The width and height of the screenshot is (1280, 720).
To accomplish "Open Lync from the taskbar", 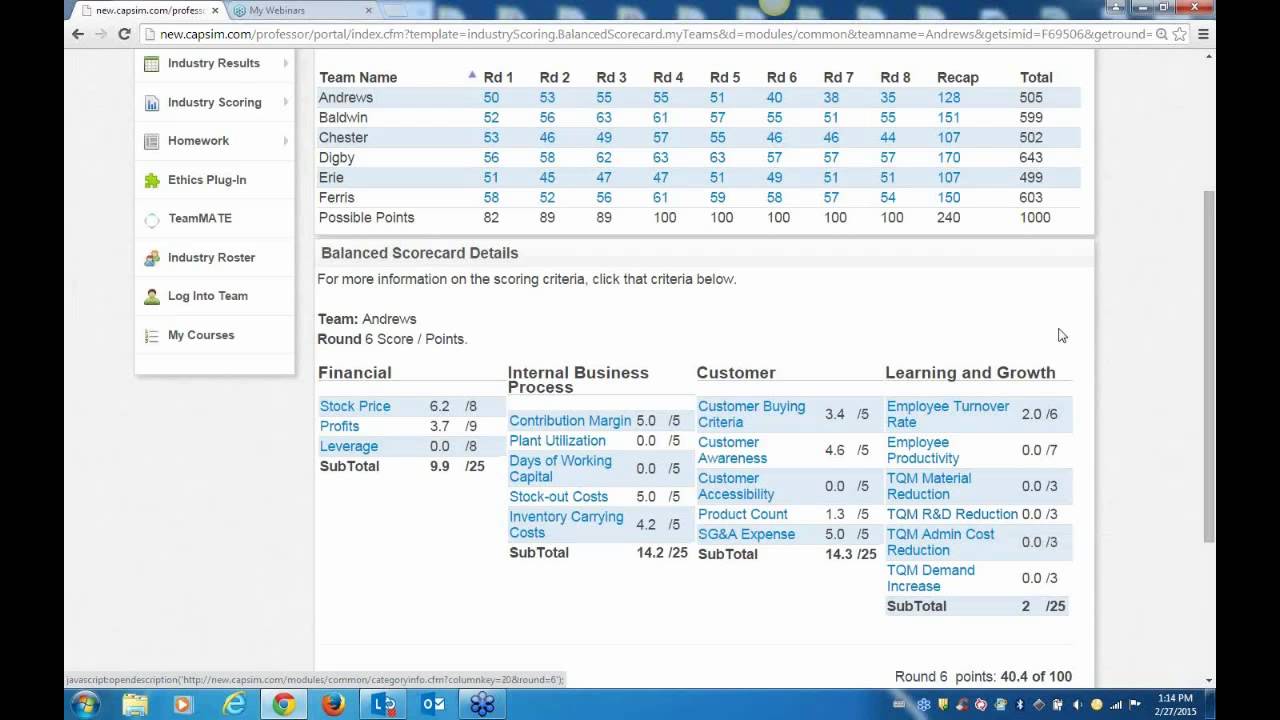I will 384,704.
